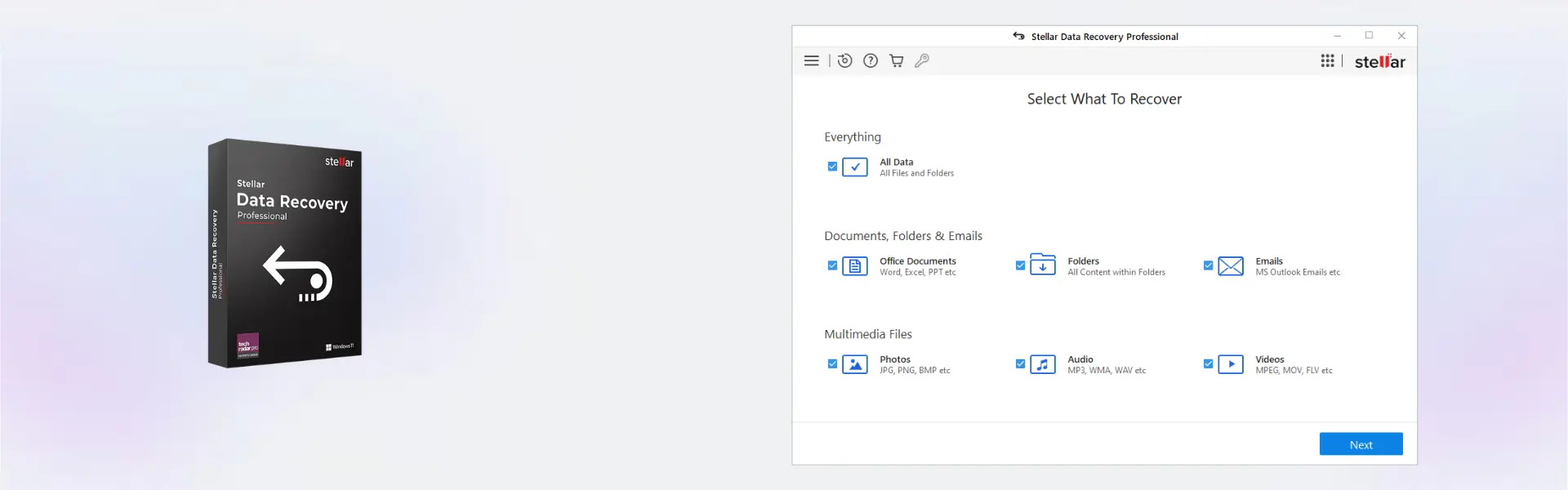Click the Videos play icon
This screenshot has height=490, width=1568.
coord(1231,364)
